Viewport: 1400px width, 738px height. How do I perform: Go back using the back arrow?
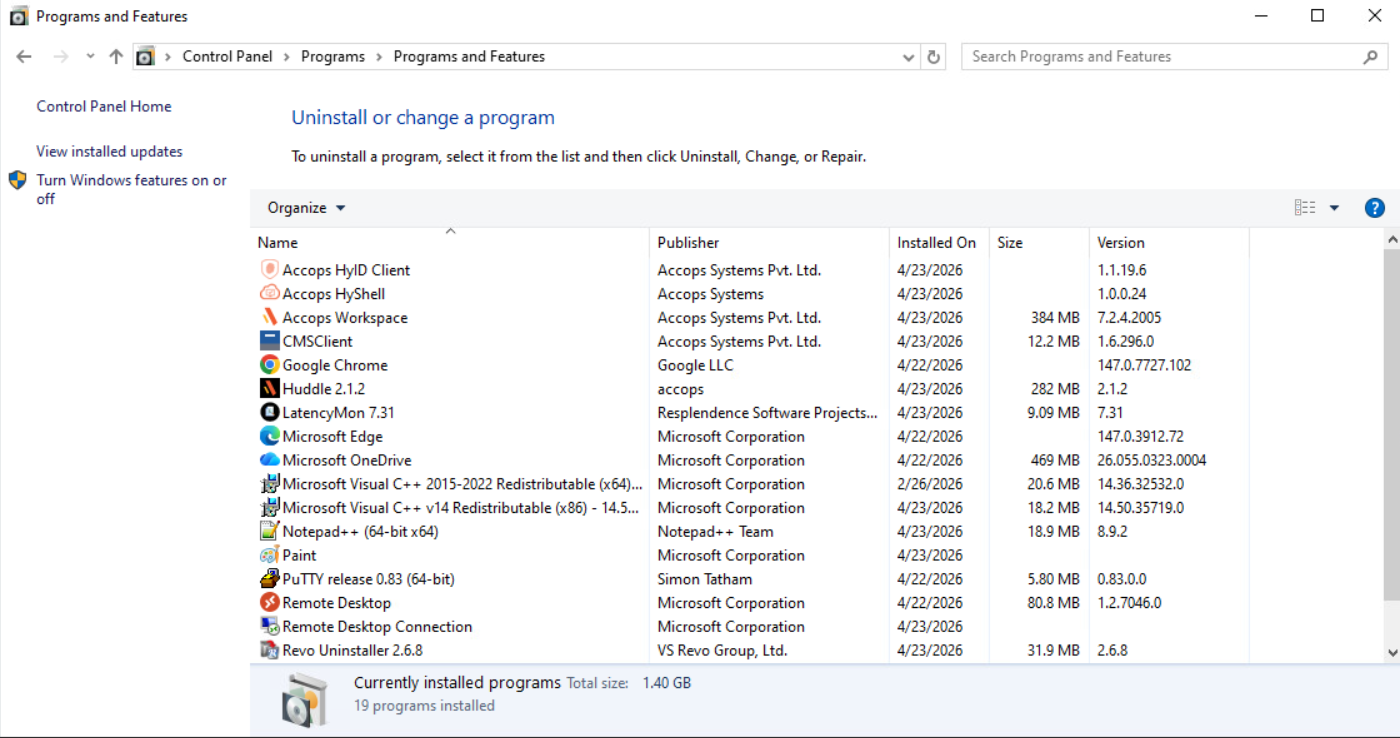coord(24,57)
